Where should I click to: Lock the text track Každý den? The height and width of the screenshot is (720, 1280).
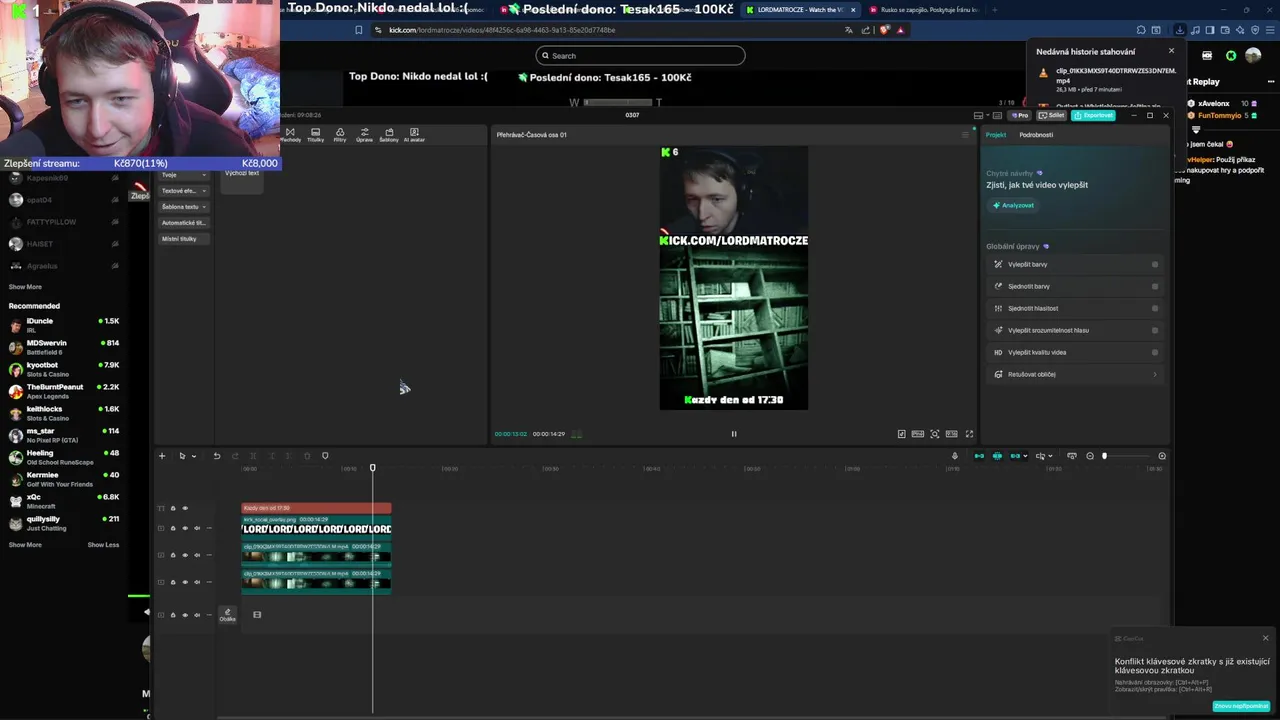coord(173,508)
